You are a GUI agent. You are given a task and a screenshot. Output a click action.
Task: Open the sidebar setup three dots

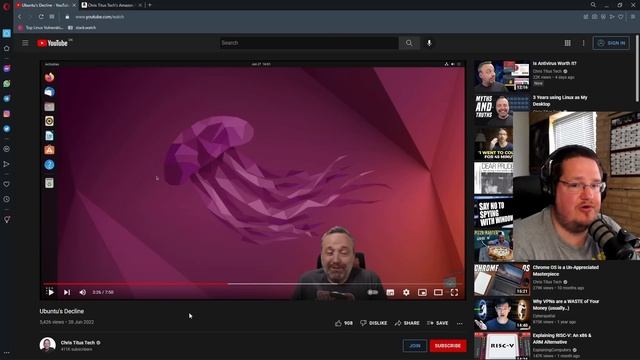point(7,353)
